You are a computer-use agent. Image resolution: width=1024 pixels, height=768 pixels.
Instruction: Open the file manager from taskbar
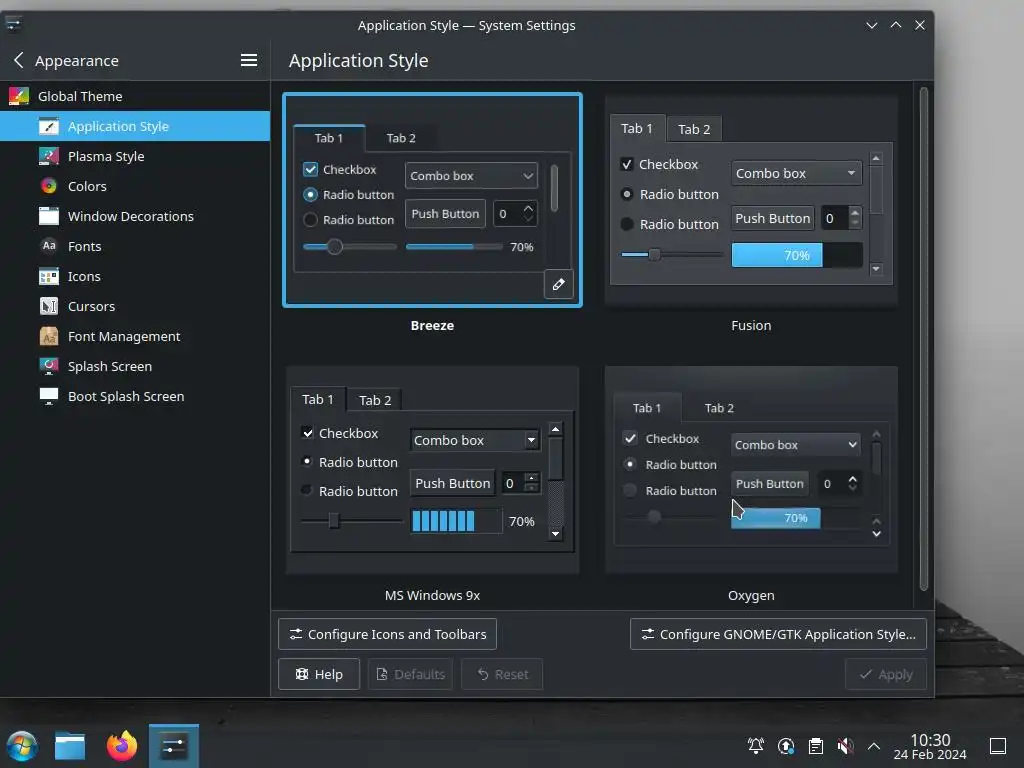[70, 746]
